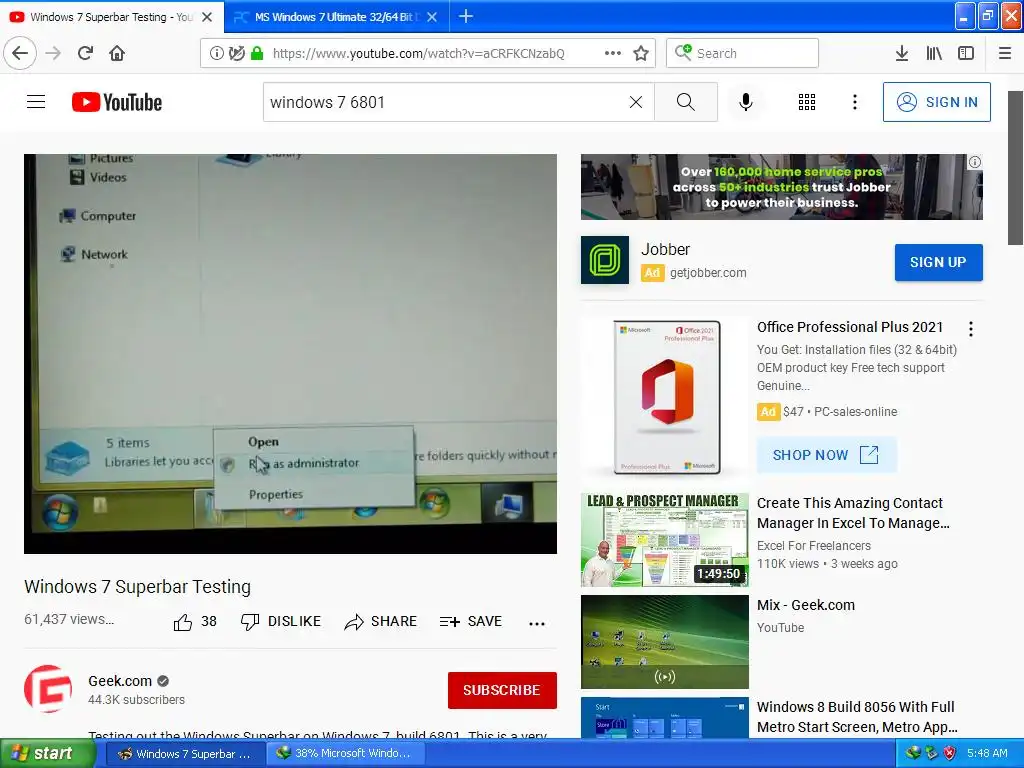Screen dimensions: 1024x768
Task: Open tracking protection shield icon
Action: pyautogui.click(x=236, y=54)
